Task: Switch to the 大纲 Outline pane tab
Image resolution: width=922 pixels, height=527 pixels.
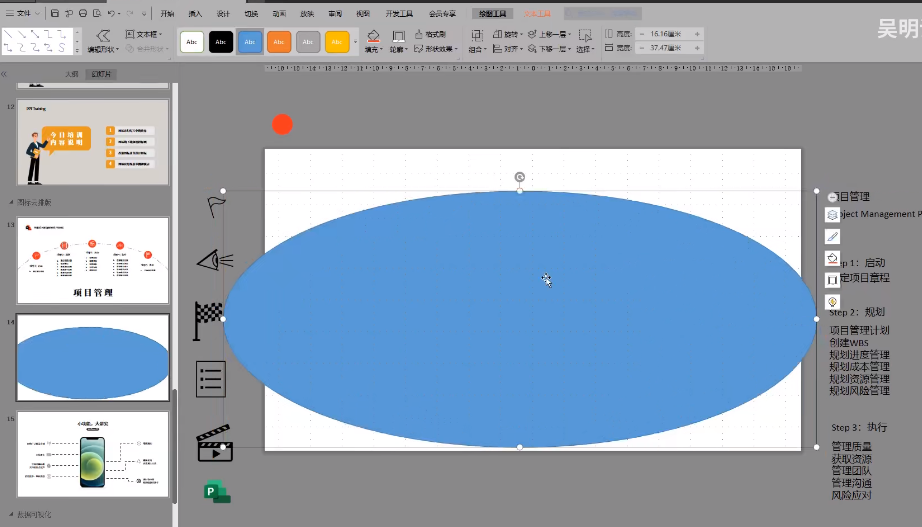Action: tap(71, 74)
